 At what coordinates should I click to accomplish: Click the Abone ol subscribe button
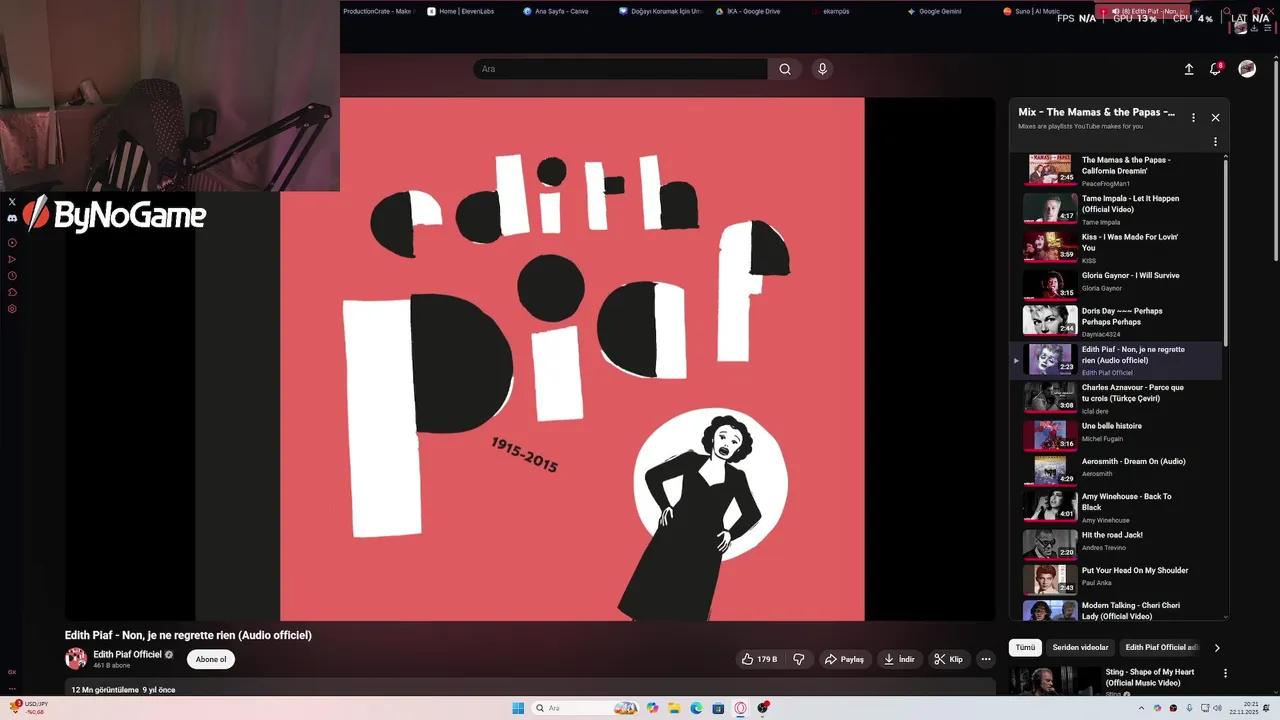211,659
